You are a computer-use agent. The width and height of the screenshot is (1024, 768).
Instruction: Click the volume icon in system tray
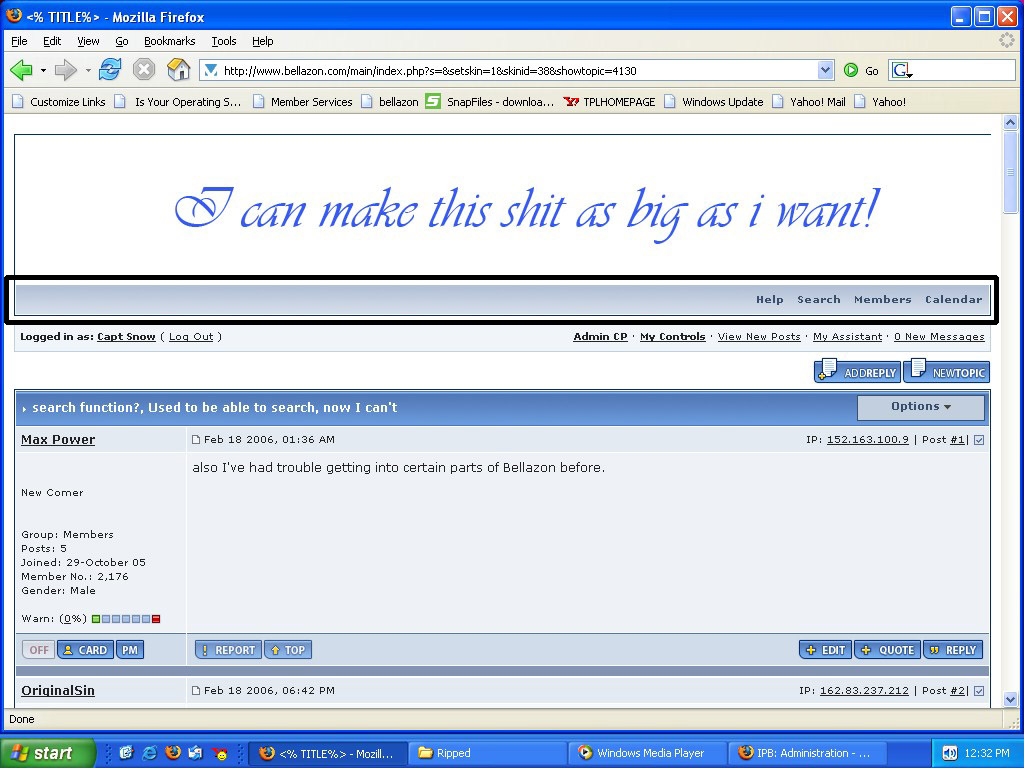coord(949,753)
